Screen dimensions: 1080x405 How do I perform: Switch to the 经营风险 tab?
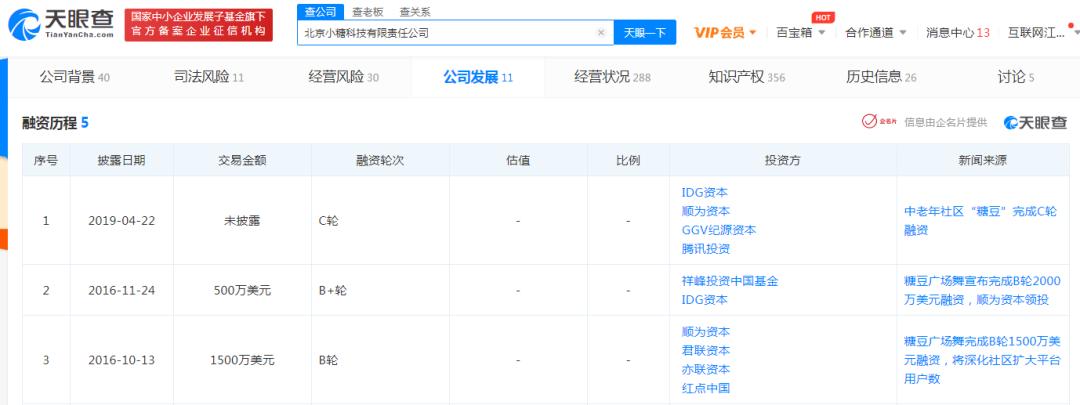click(343, 77)
